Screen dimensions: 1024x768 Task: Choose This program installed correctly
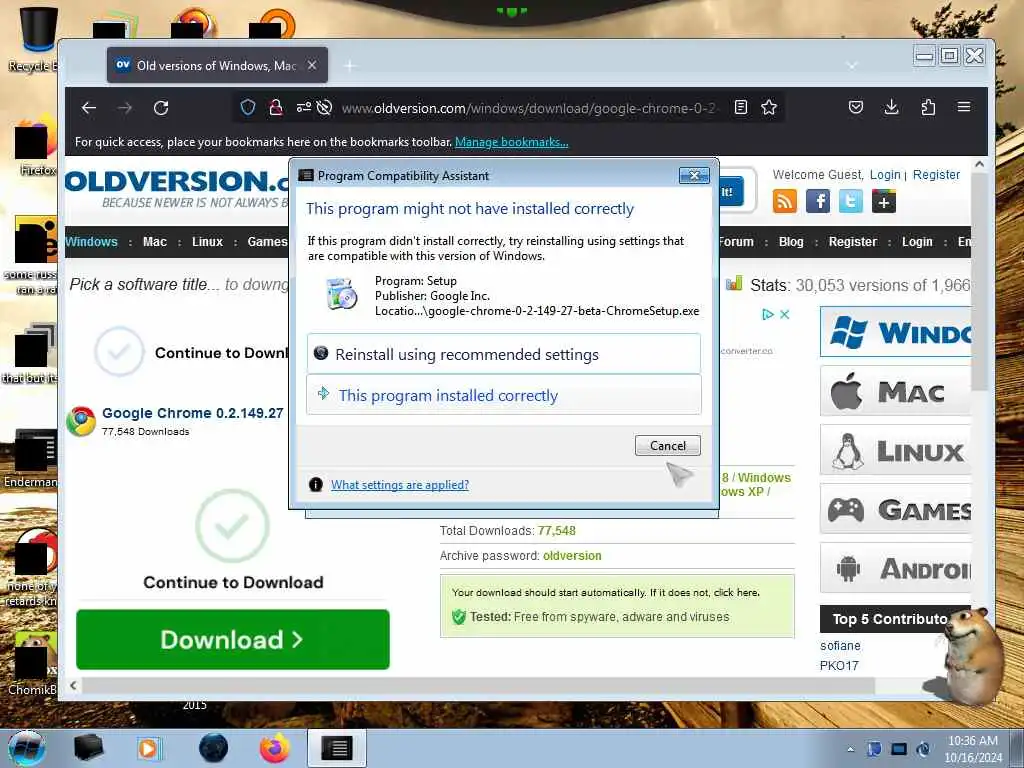click(x=504, y=395)
